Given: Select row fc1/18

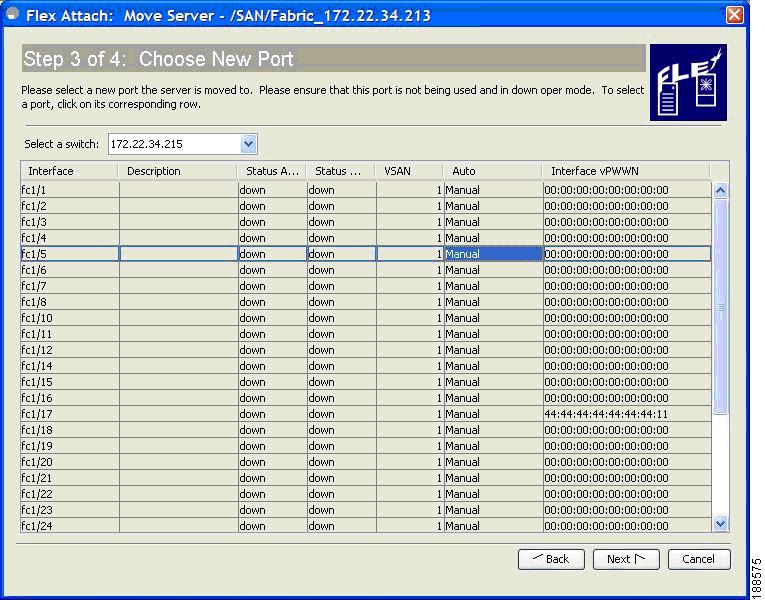Looking at the screenshot, I should tap(366, 430).
